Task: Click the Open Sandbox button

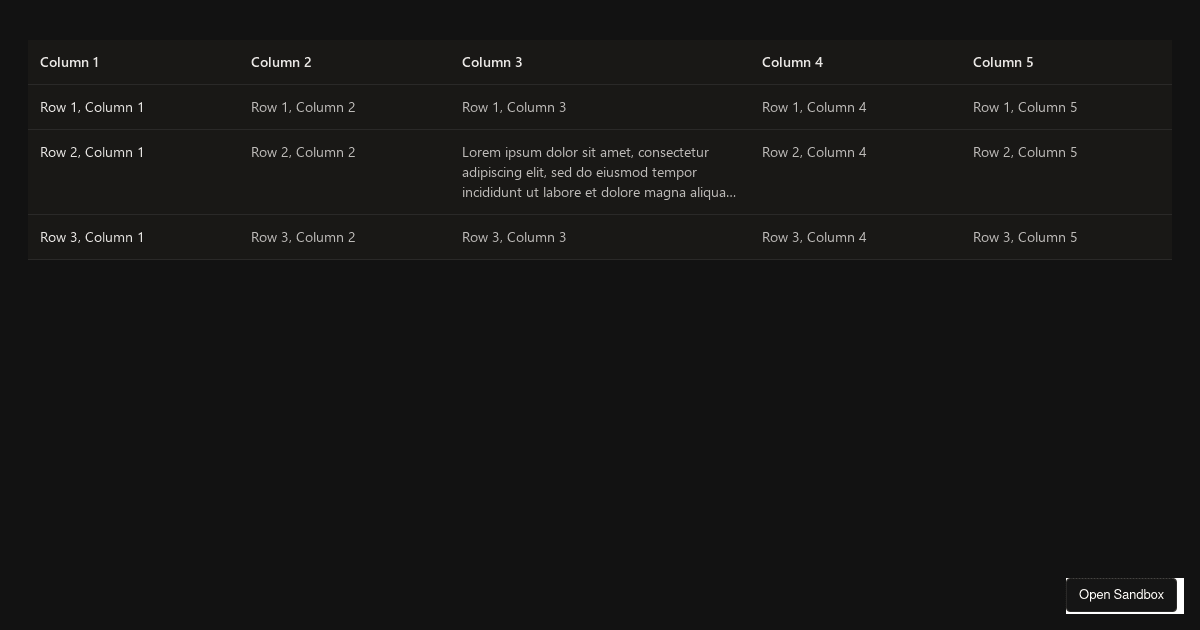Action: coord(1121,595)
